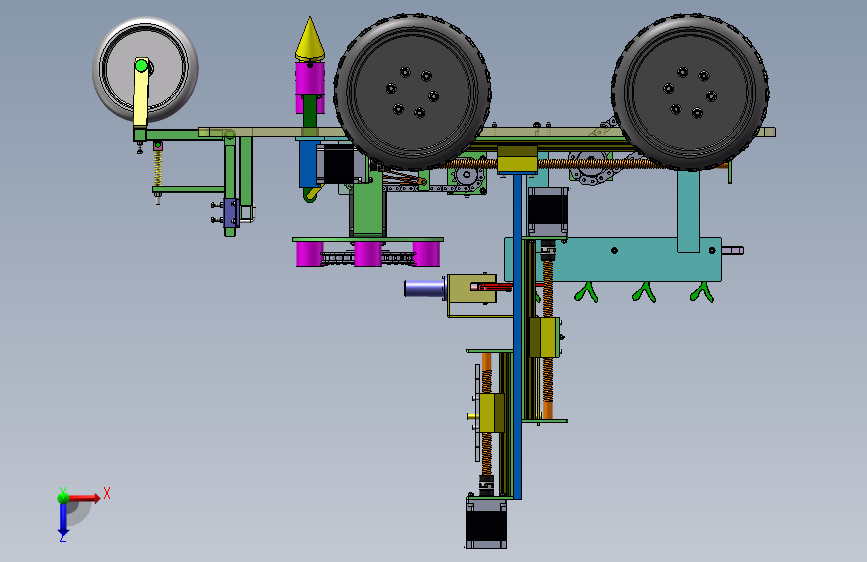
Task: Select the yellow coil spring under left arm
Action: click(158, 169)
